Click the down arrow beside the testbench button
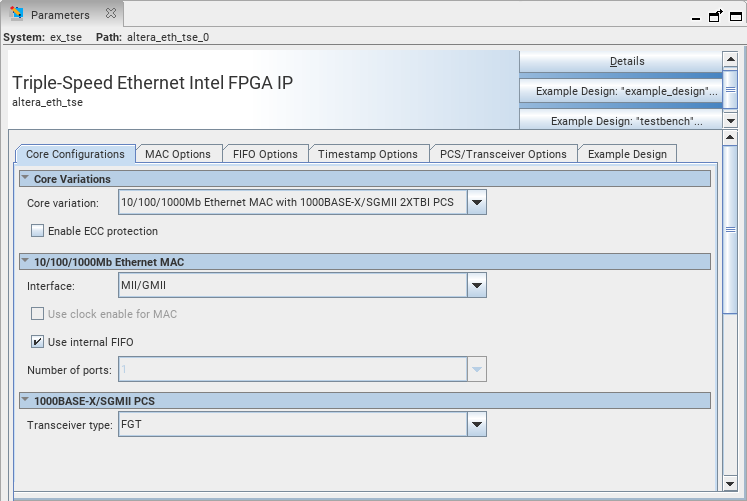 pos(730,120)
